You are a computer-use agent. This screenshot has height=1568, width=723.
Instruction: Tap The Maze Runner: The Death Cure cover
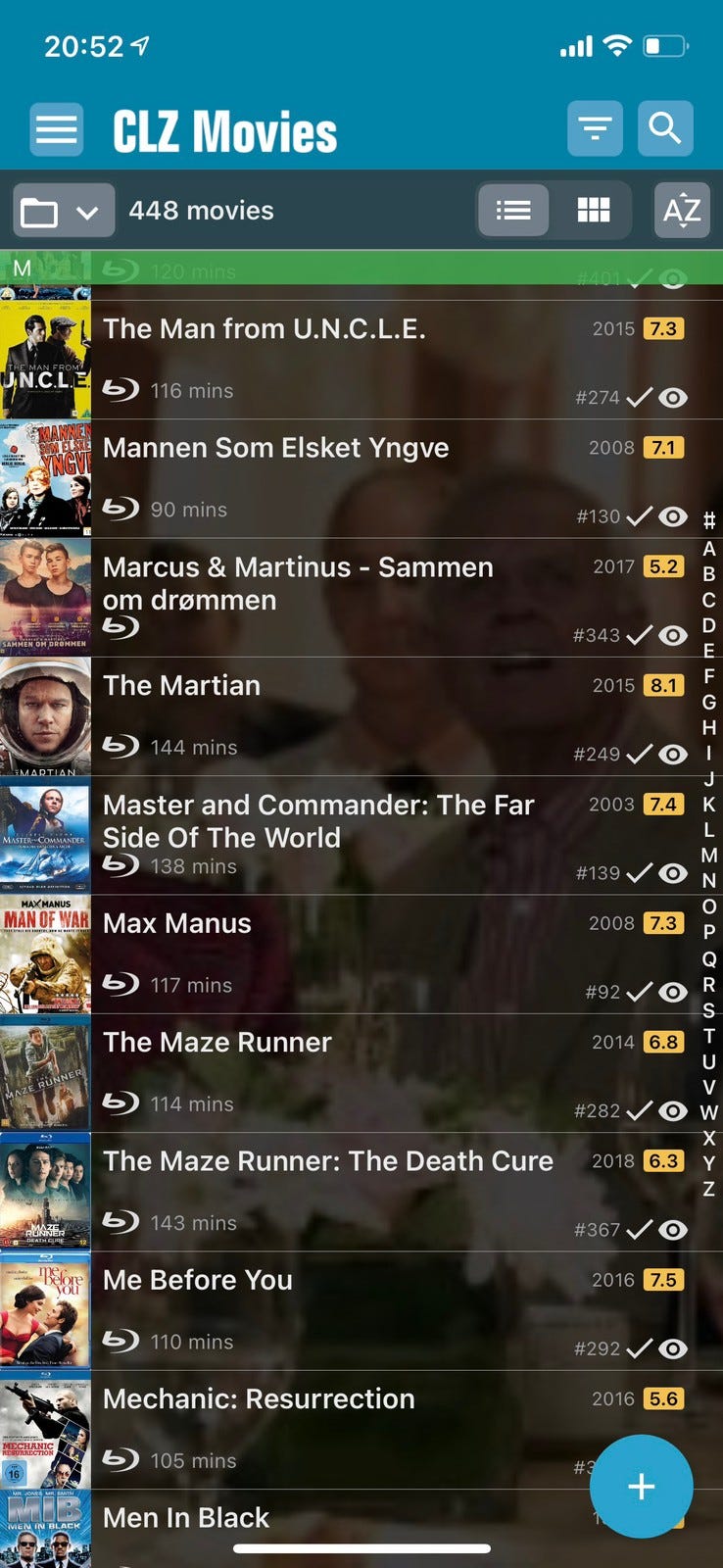point(45,1192)
